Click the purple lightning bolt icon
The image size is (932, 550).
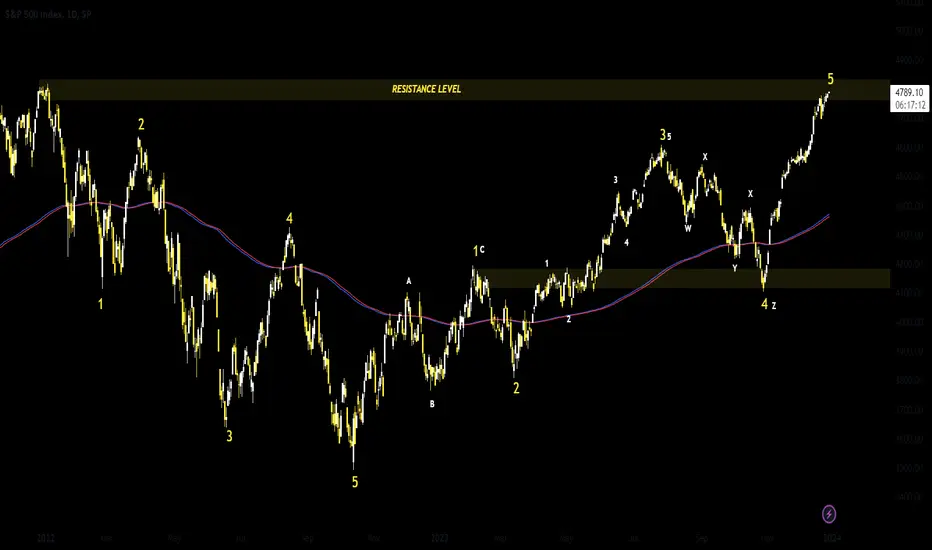point(829,514)
